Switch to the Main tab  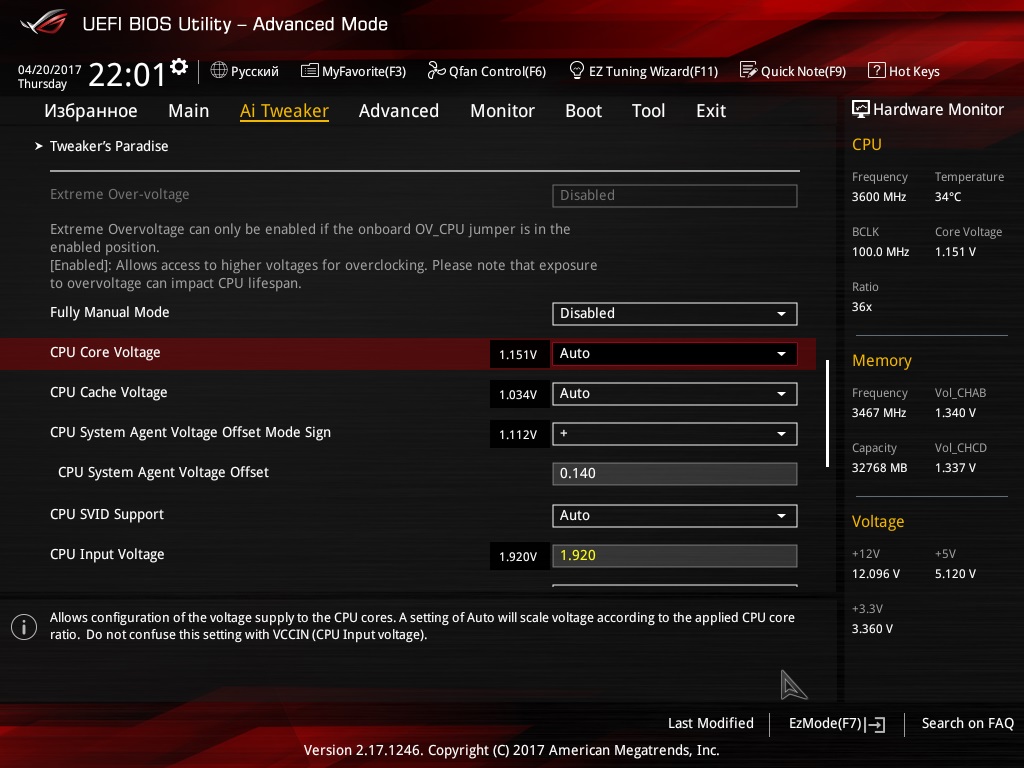tap(189, 111)
